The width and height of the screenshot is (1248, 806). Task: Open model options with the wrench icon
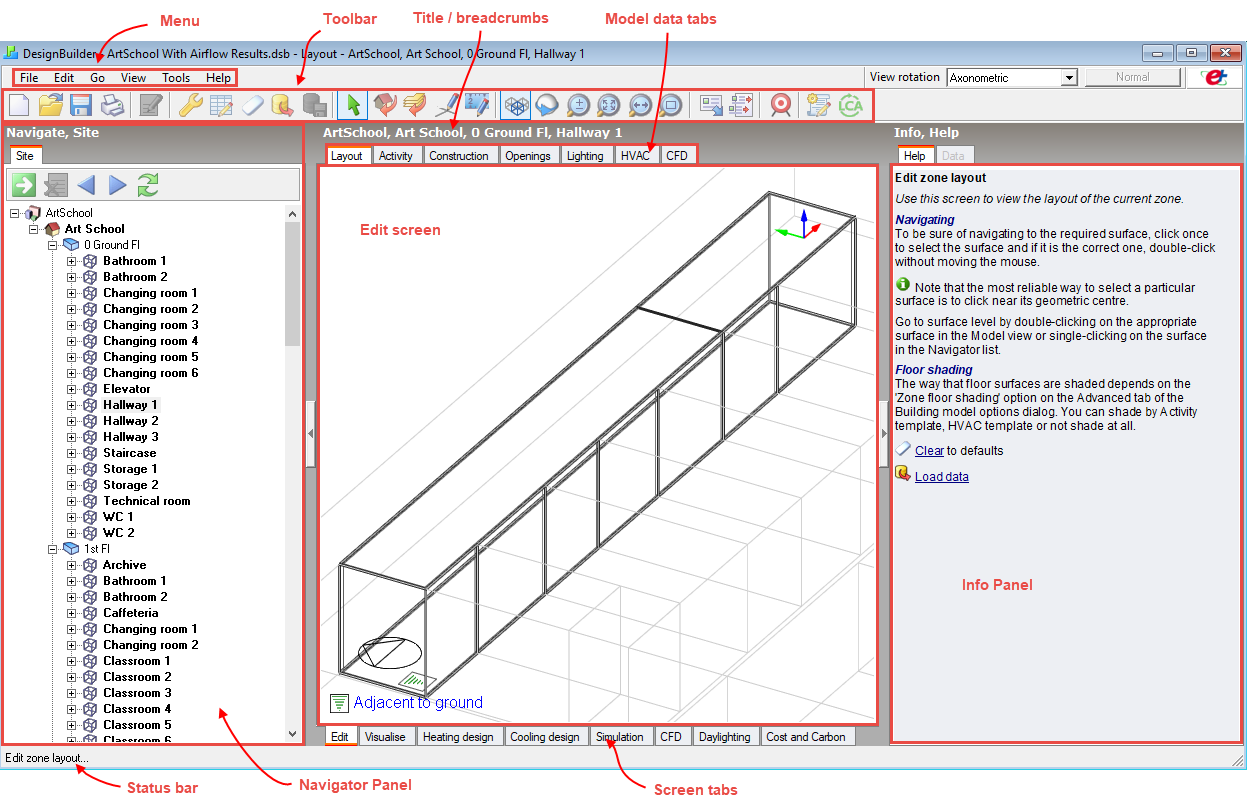(x=190, y=104)
